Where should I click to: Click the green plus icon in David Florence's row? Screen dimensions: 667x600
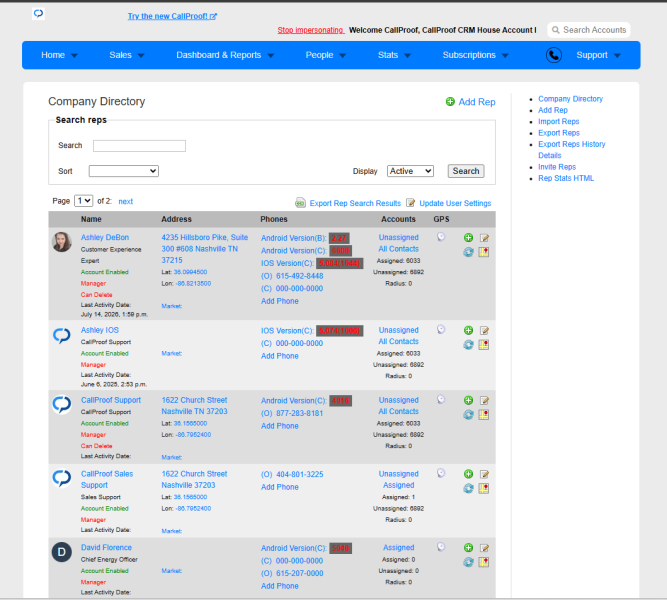pyautogui.click(x=468, y=548)
